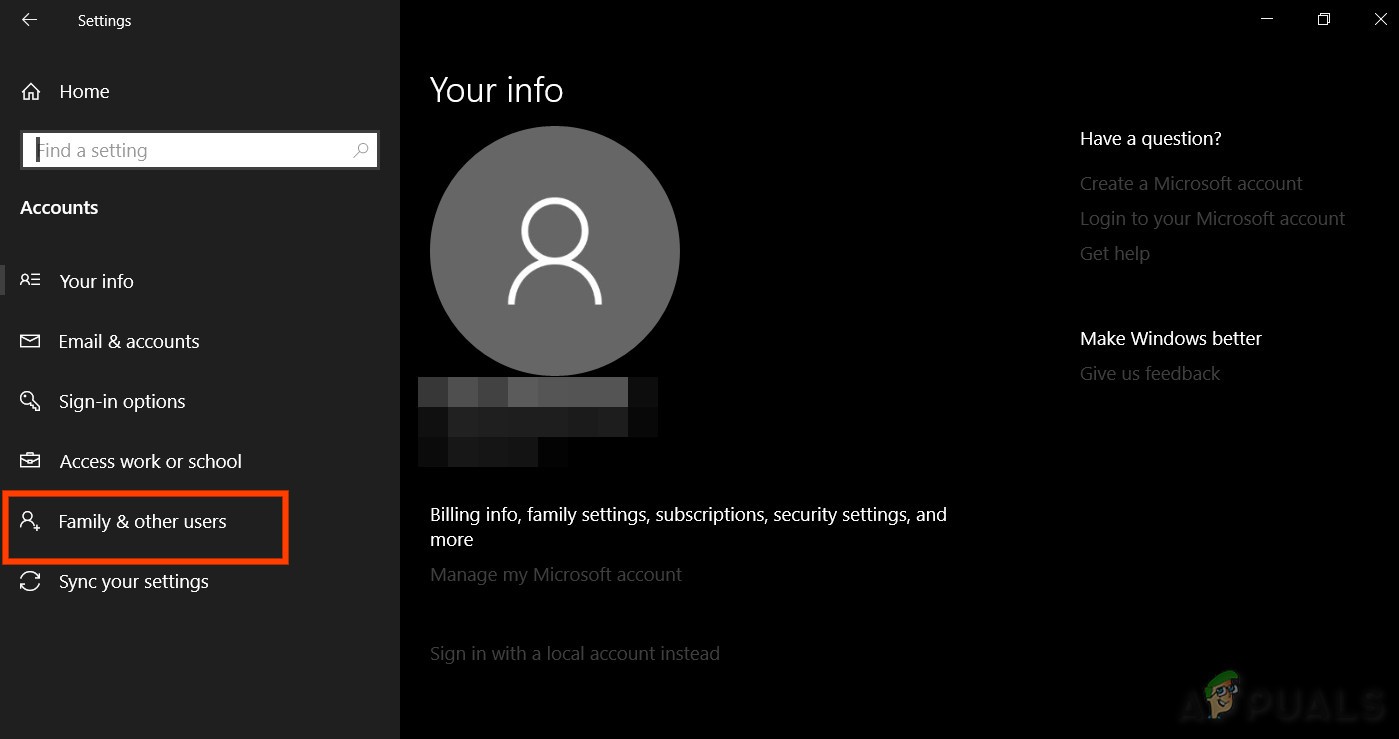Close the Settings window
This screenshot has width=1399, height=739.
(1381, 20)
